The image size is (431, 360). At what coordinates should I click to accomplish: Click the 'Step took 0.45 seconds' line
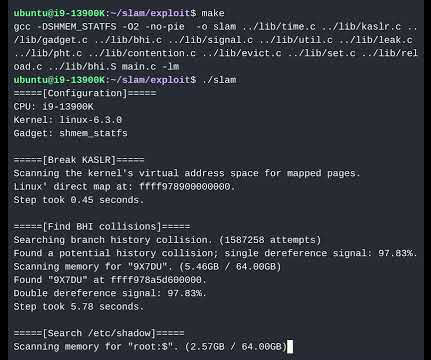coord(79,200)
